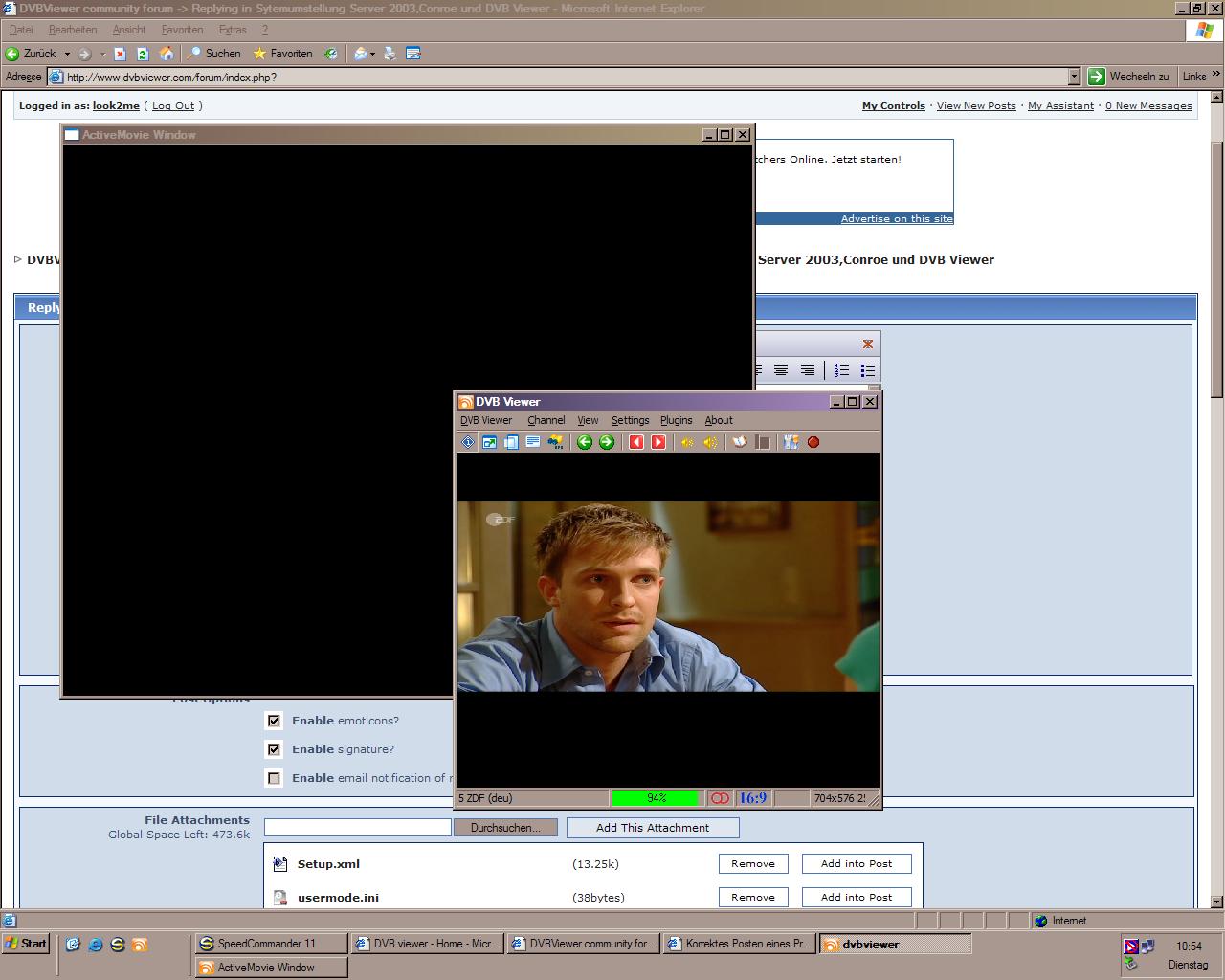Open the Bearbeiten menu

tap(73, 30)
